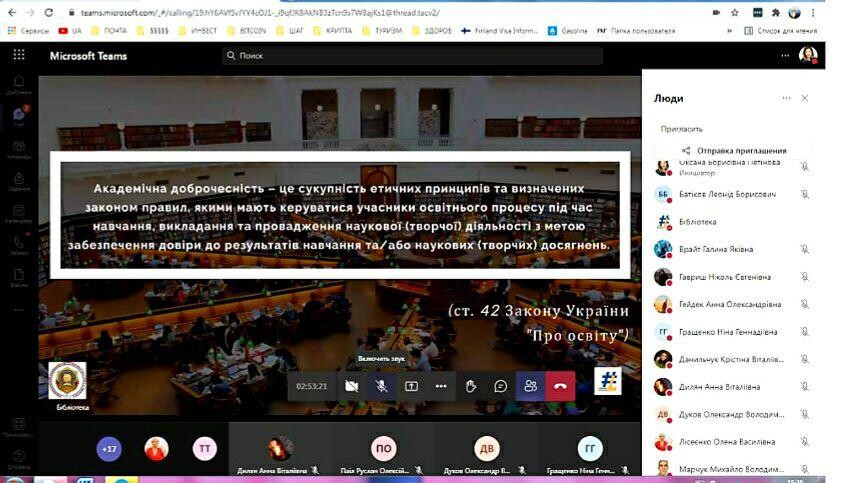Viewport: 841px width, 483px height.
Task: Select Дуков Олександр in People list
Action: point(733,414)
